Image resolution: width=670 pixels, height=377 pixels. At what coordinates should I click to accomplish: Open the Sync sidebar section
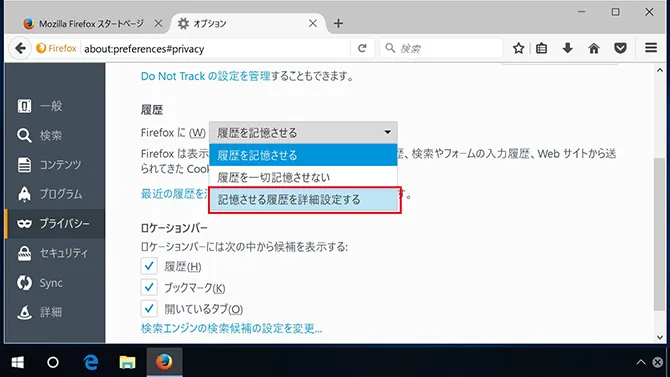coord(55,283)
